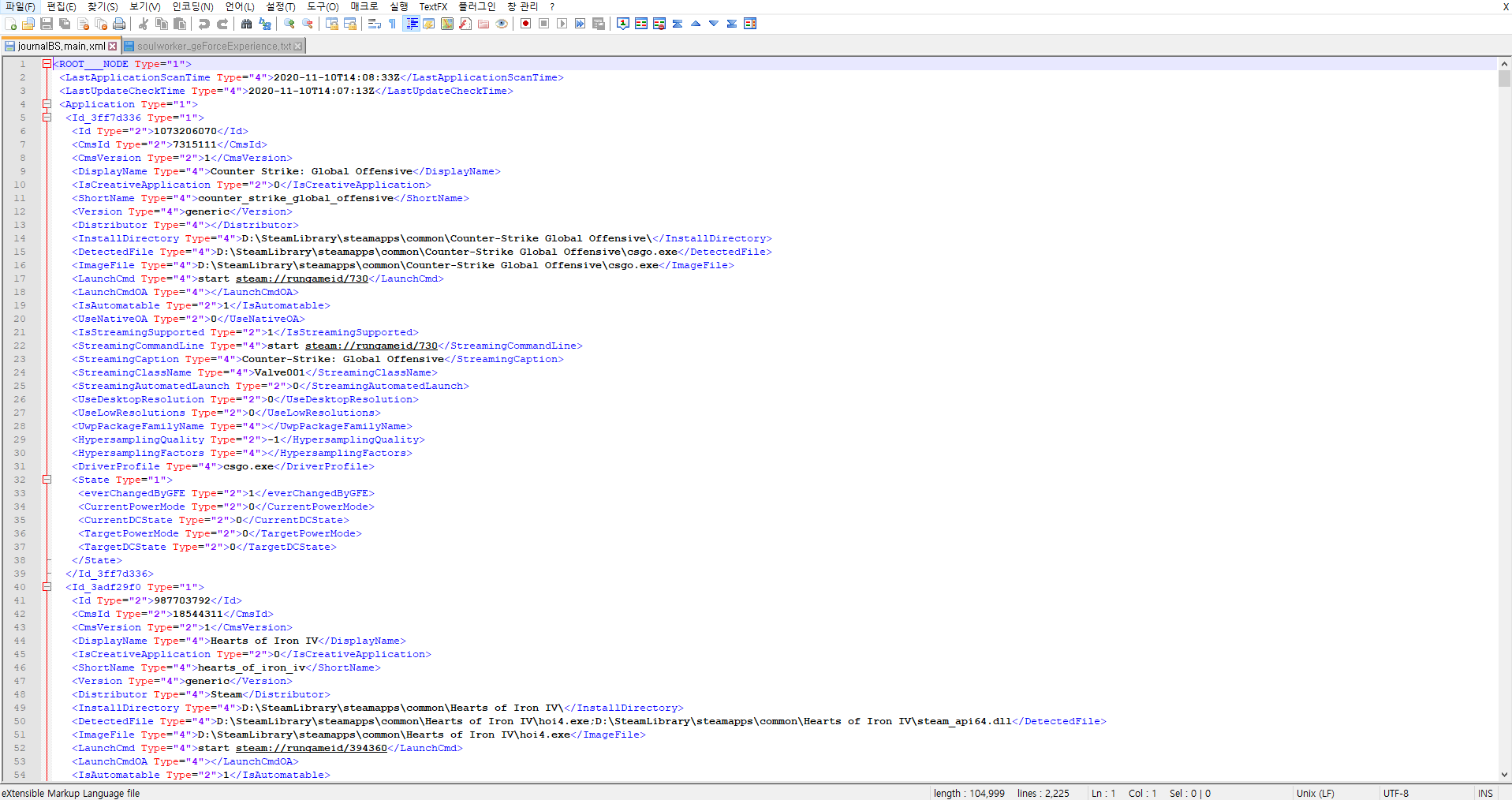The width and height of the screenshot is (1512, 800).
Task: Open the 찾기(S) Search menu
Action: (103, 6)
